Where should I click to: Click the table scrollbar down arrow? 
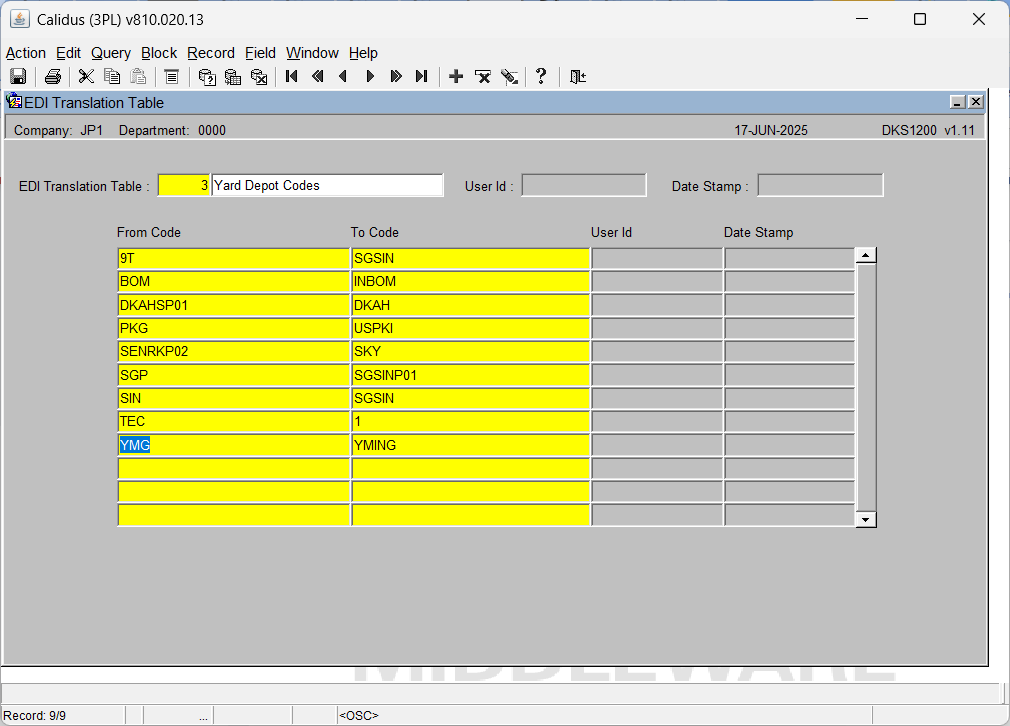pyautogui.click(x=866, y=519)
